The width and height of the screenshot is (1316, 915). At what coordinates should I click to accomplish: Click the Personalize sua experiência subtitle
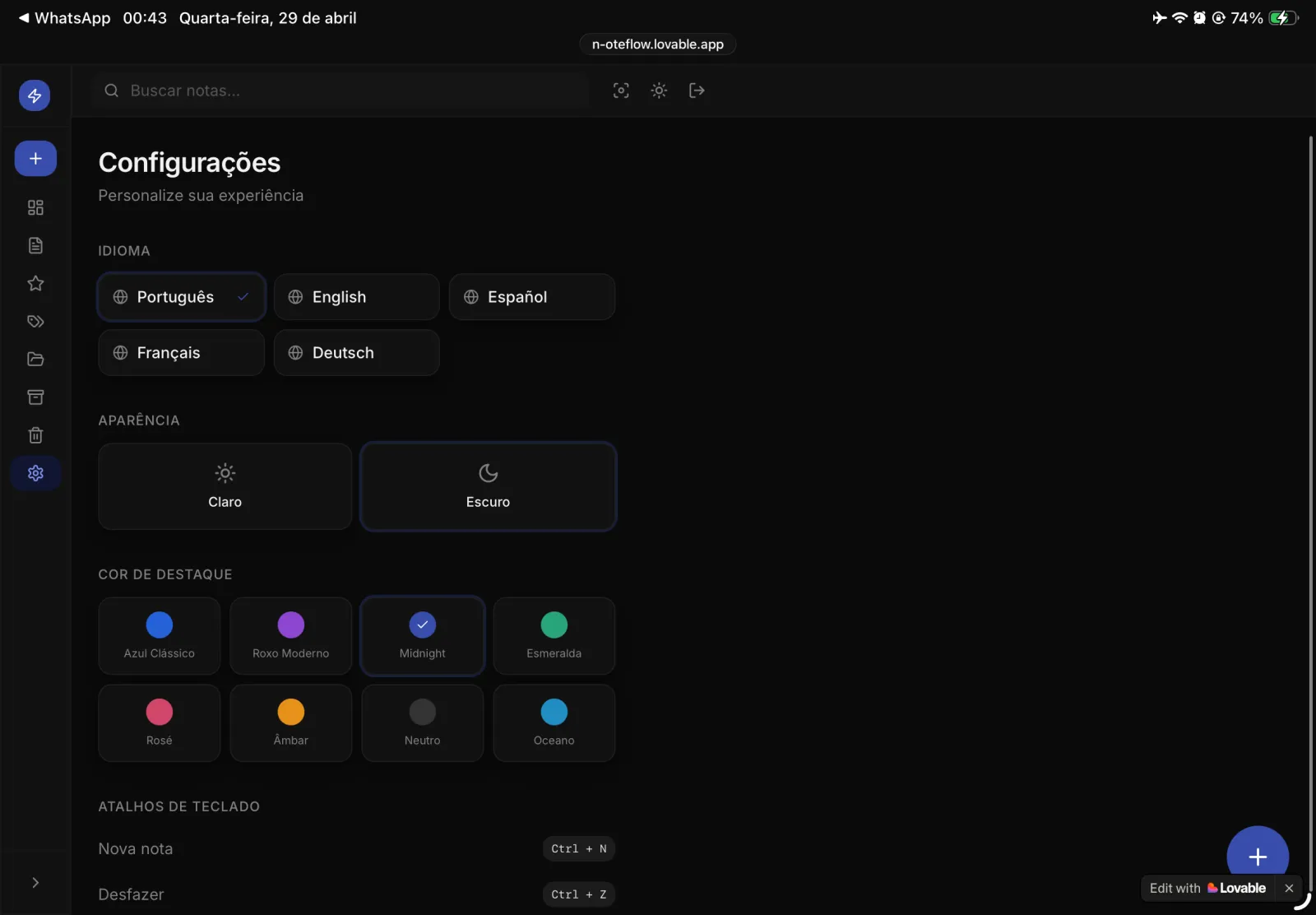pos(201,195)
